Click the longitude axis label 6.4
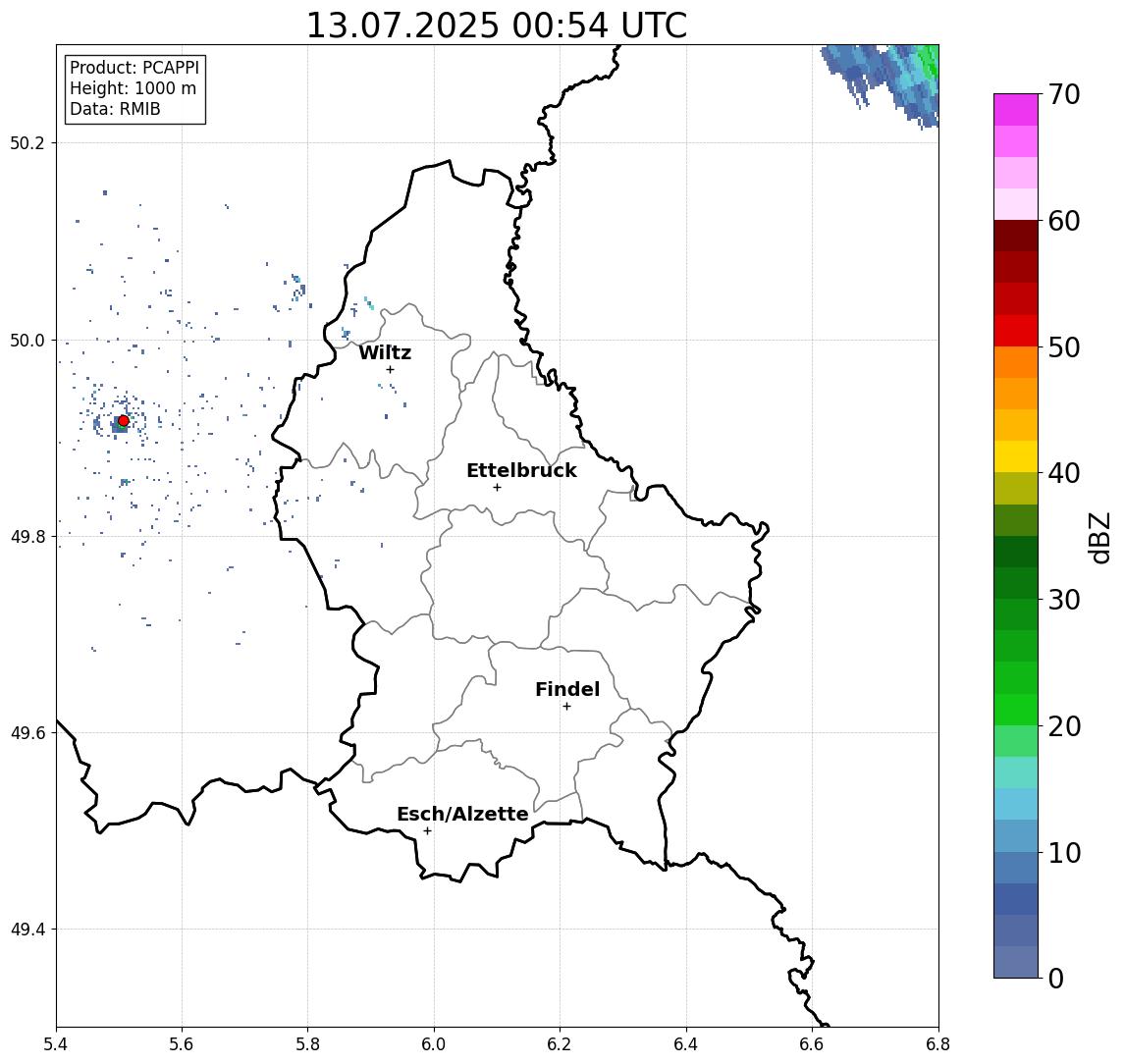The height and width of the screenshot is (1064, 1124). pos(686,1044)
